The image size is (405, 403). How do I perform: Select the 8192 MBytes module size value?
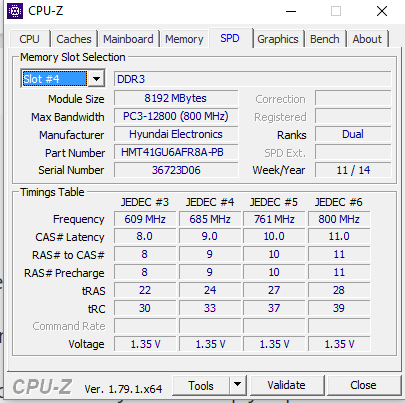176,98
